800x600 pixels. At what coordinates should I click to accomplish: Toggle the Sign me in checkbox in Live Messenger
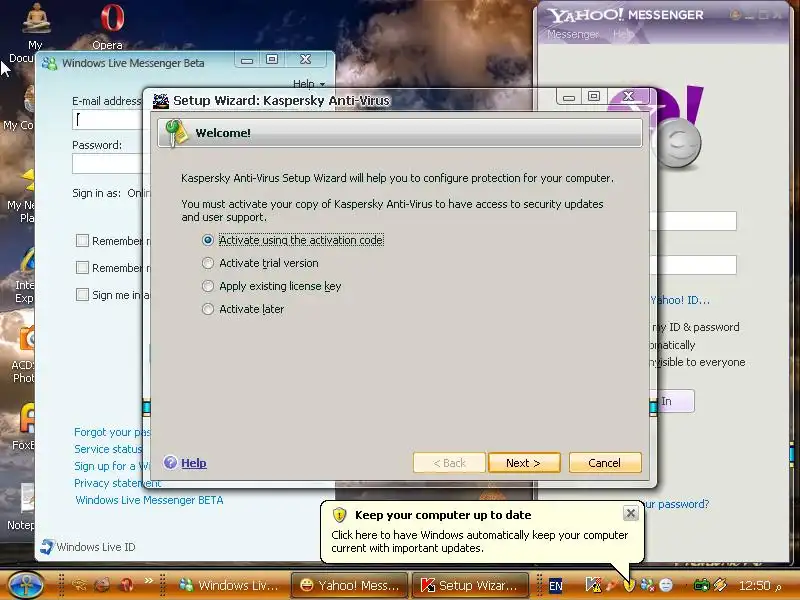tap(82, 294)
